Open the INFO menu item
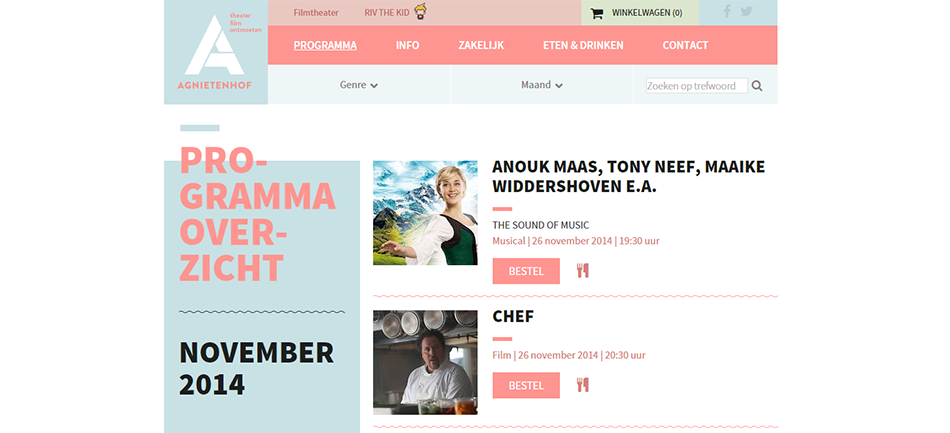 tap(407, 45)
